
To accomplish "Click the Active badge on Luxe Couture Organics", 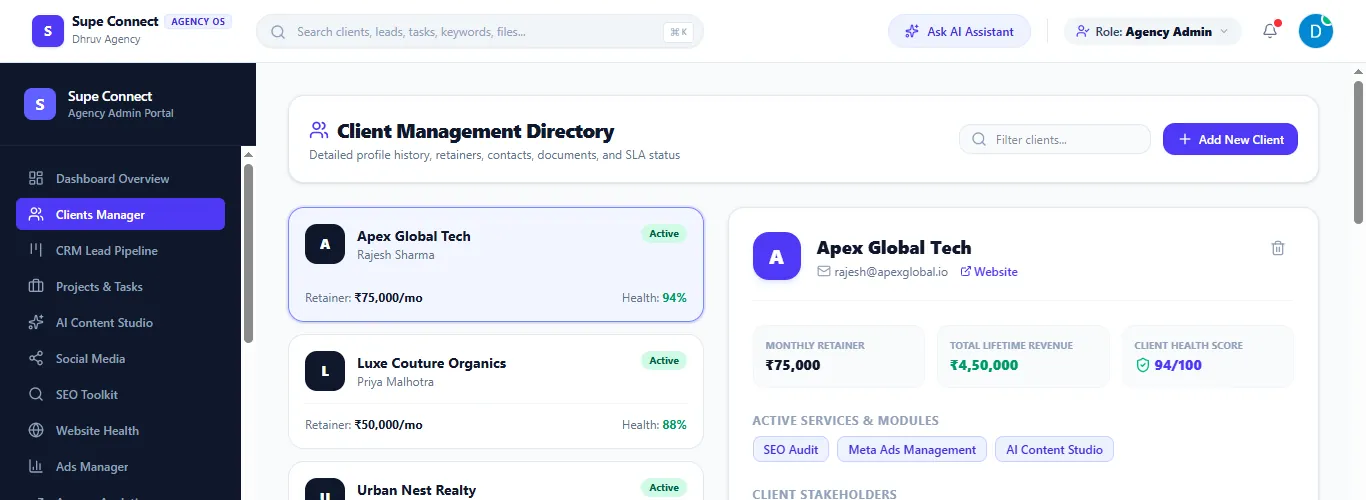I will tap(664, 361).
